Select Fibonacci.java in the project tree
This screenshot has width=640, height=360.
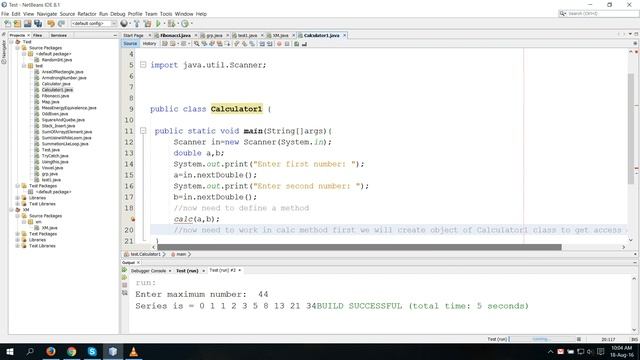point(55,96)
